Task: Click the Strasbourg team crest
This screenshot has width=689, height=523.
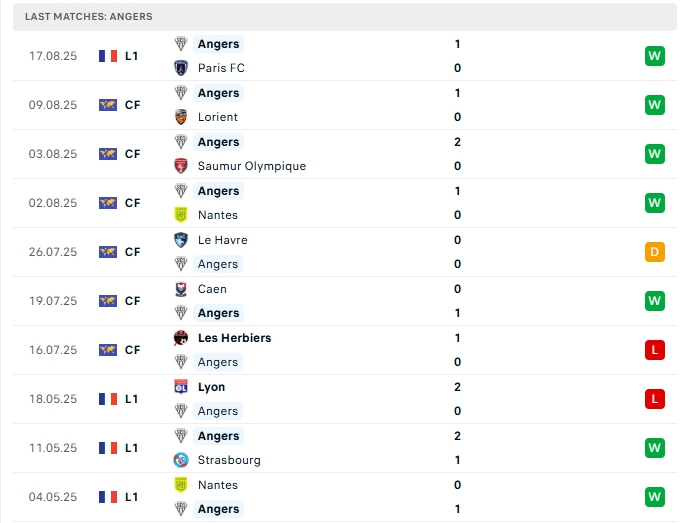Action: point(181,460)
